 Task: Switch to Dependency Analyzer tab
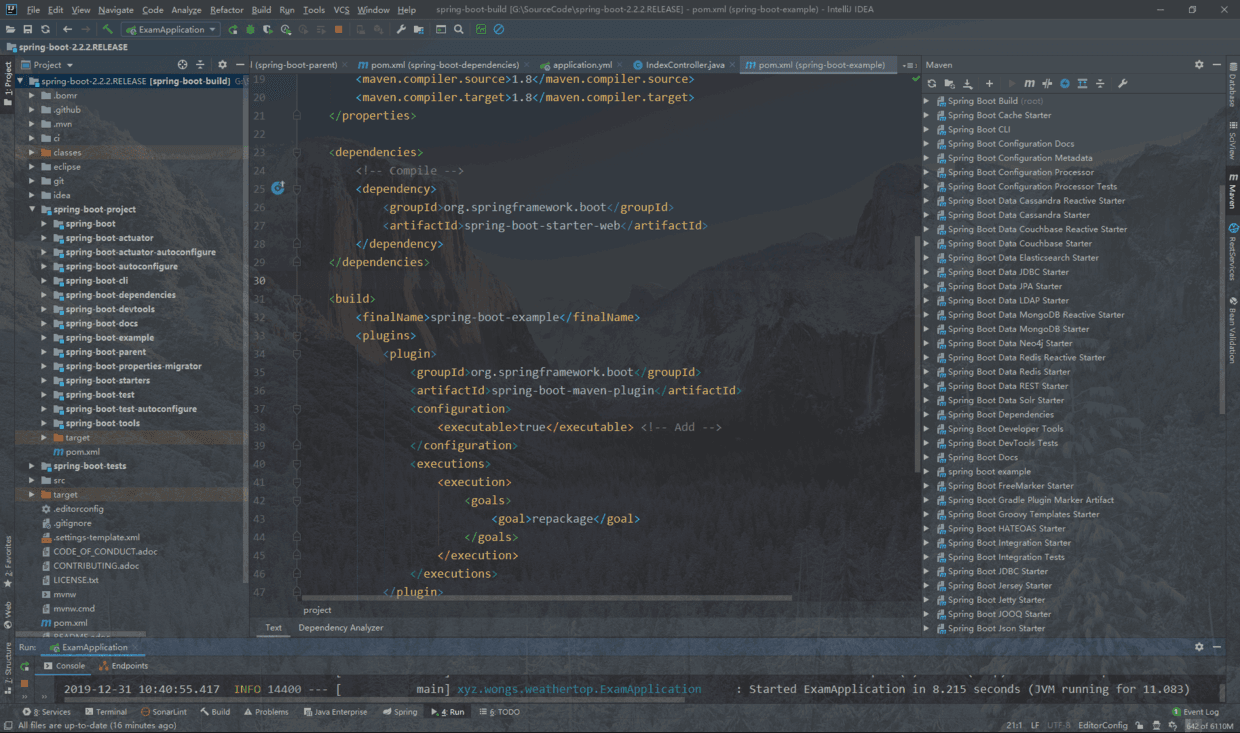tap(341, 628)
